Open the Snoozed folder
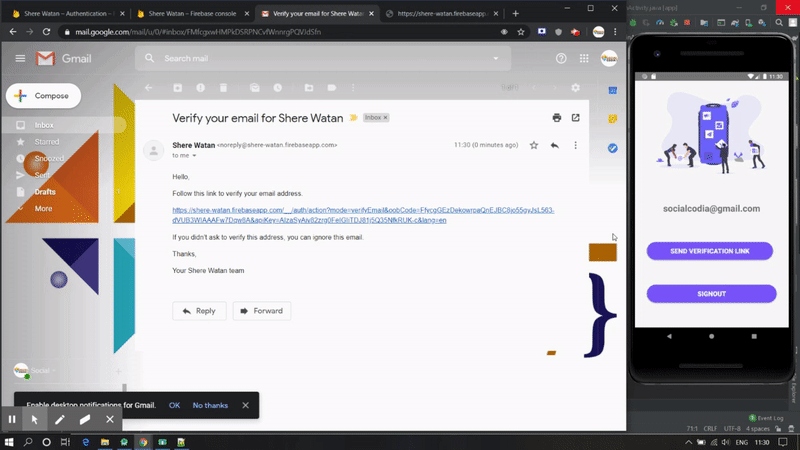This screenshot has height=450, width=800. point(49,159)
